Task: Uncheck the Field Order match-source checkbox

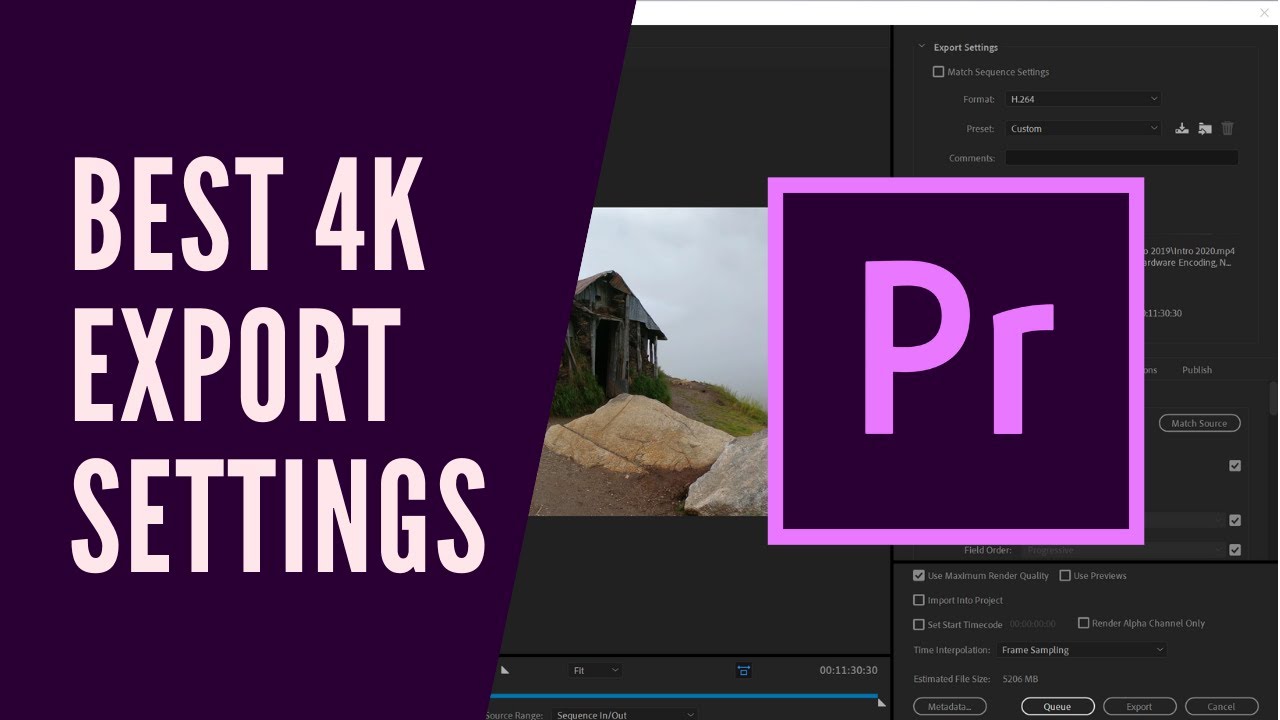Action: (1235, 550)
